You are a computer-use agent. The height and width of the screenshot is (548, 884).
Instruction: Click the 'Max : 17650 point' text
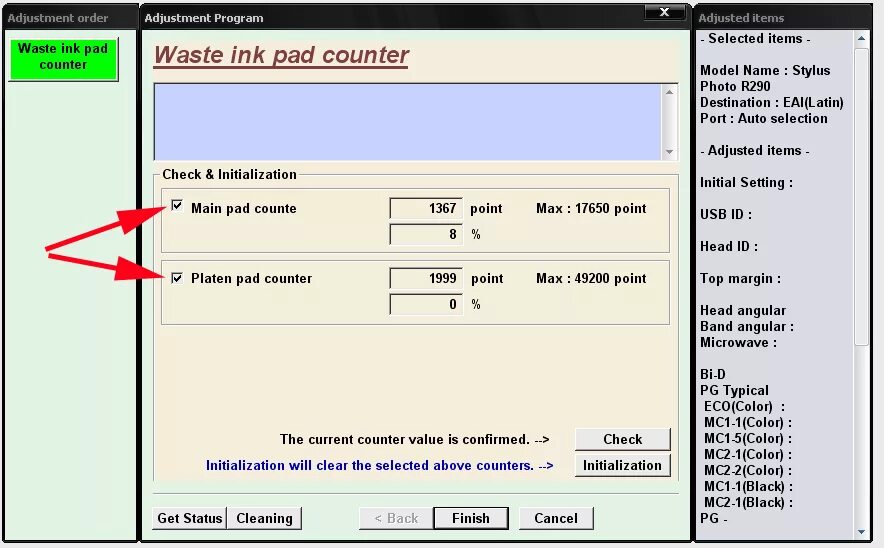591,208
